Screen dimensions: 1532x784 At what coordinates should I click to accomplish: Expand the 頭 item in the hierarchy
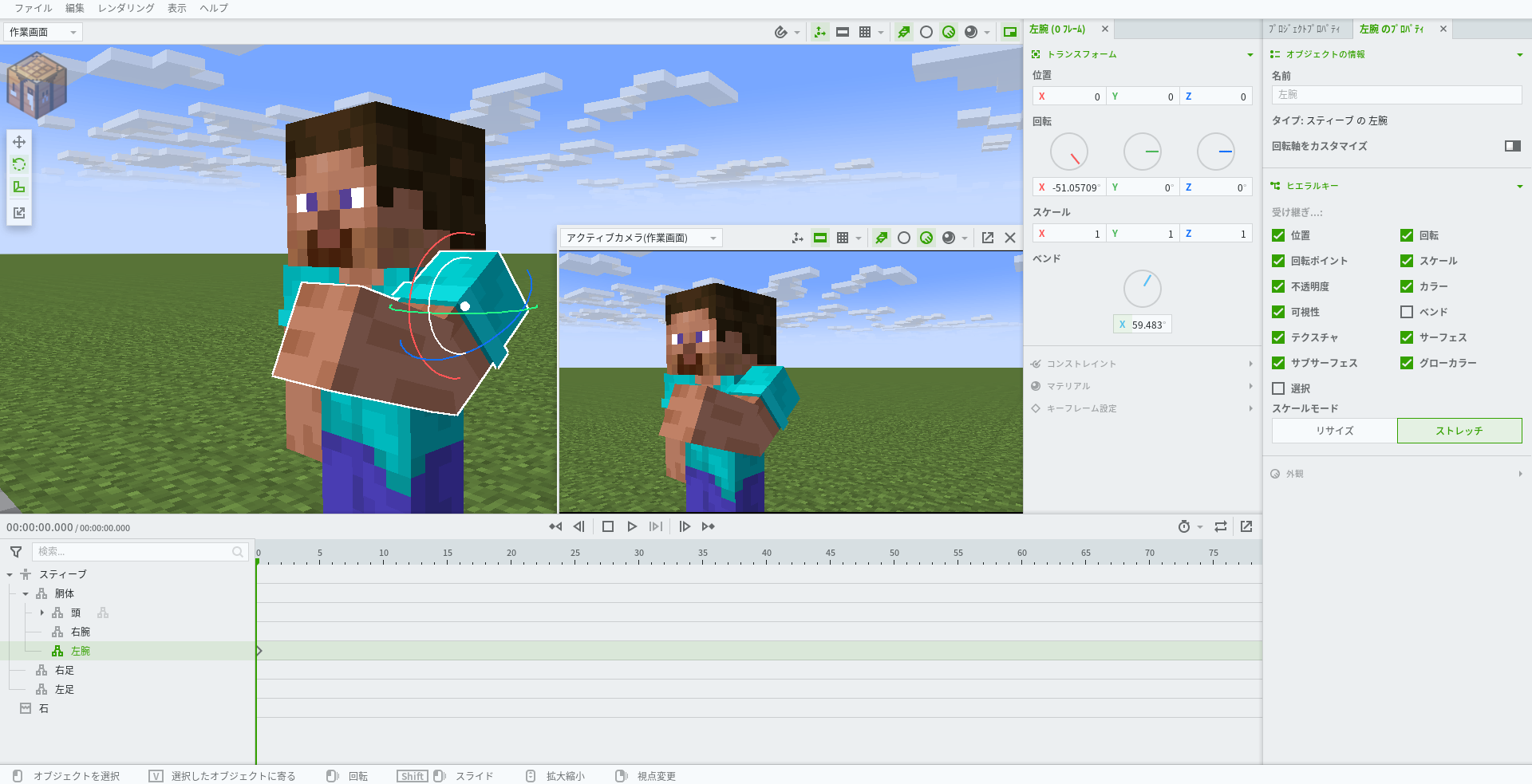pos(41,613)
